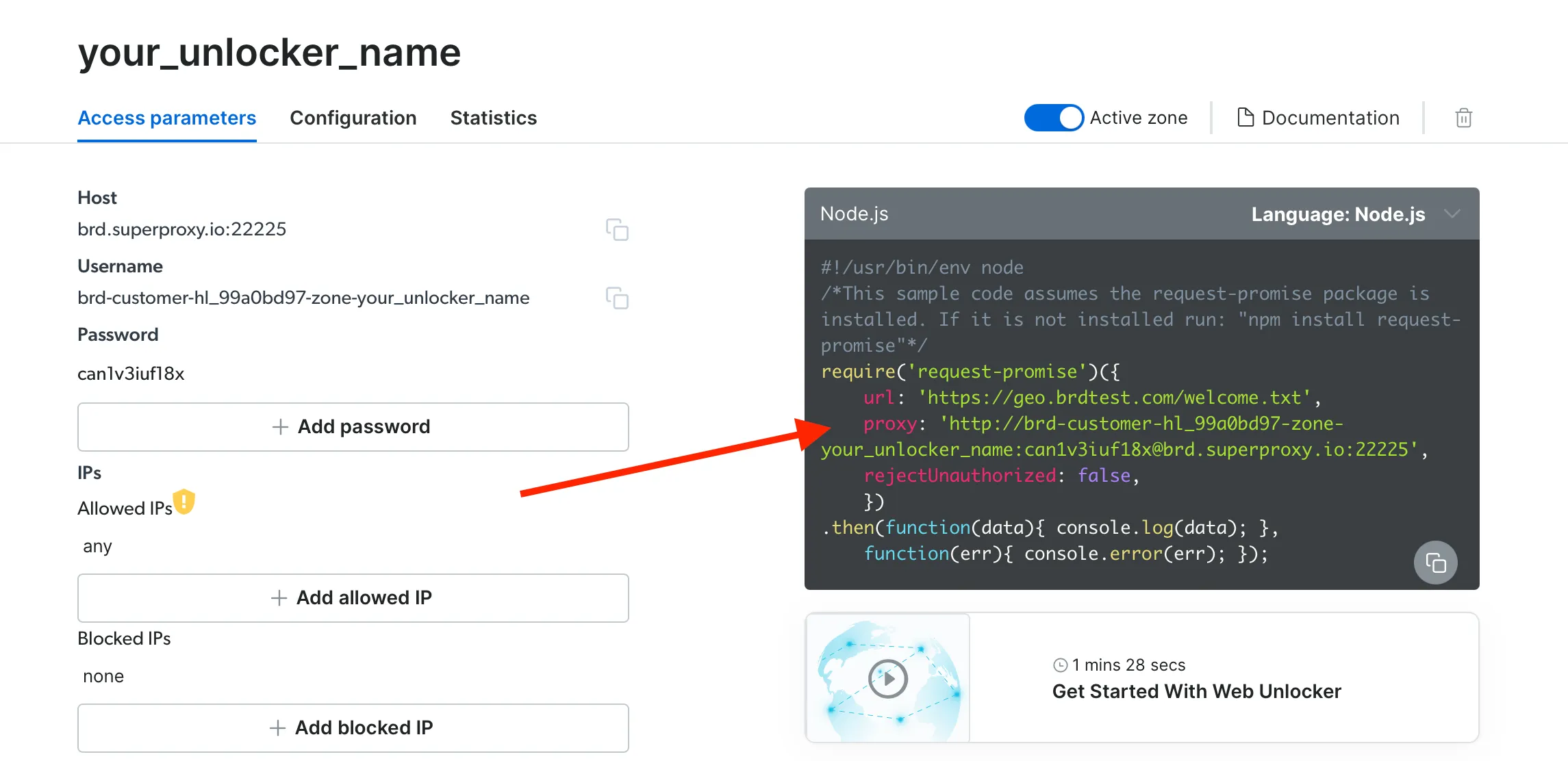Click the trash delete zone icon
This screenshot has height=761, width=1568.
point(1463,118)
